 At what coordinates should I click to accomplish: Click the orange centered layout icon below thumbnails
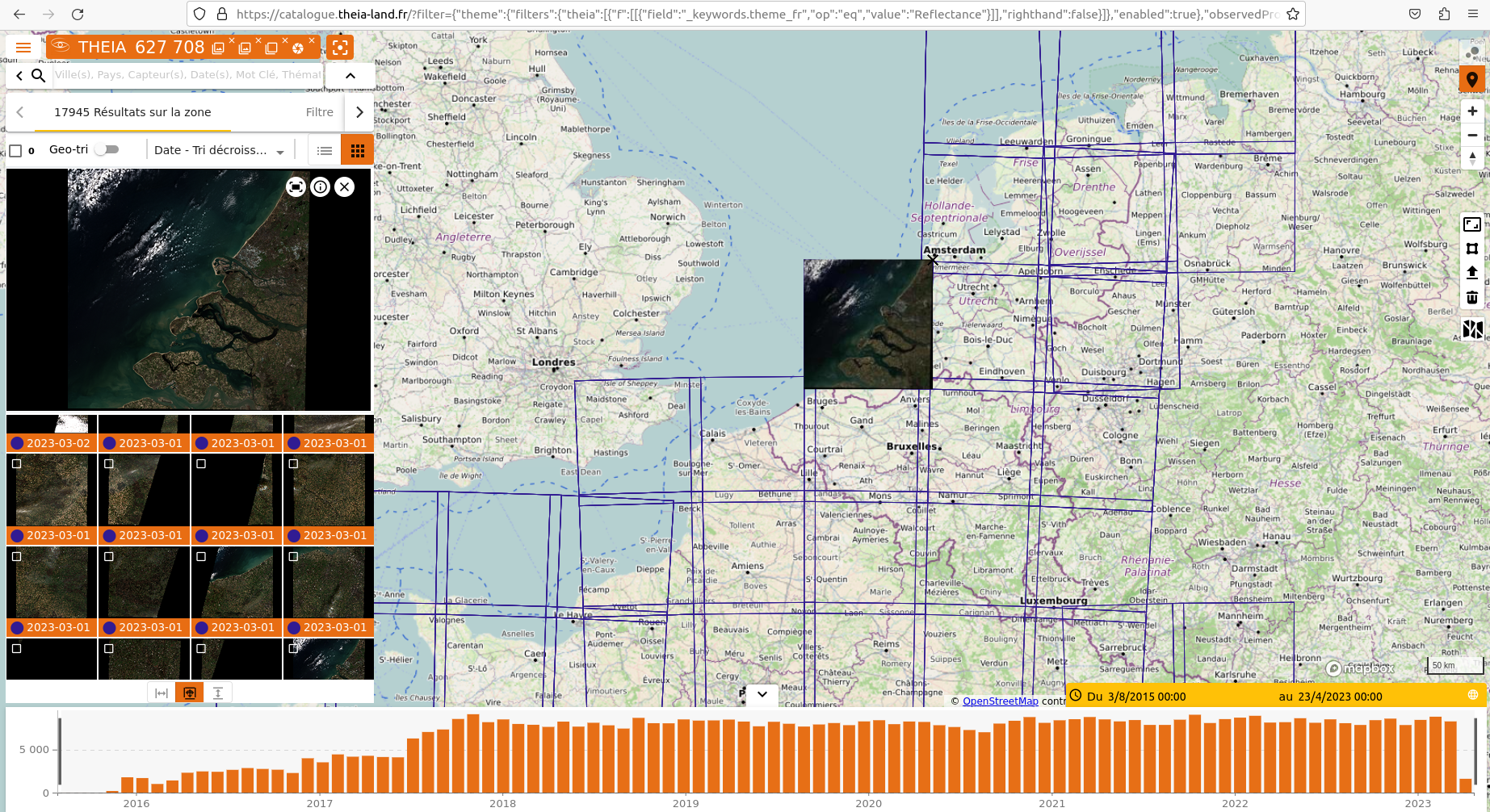tap(190, 693)
